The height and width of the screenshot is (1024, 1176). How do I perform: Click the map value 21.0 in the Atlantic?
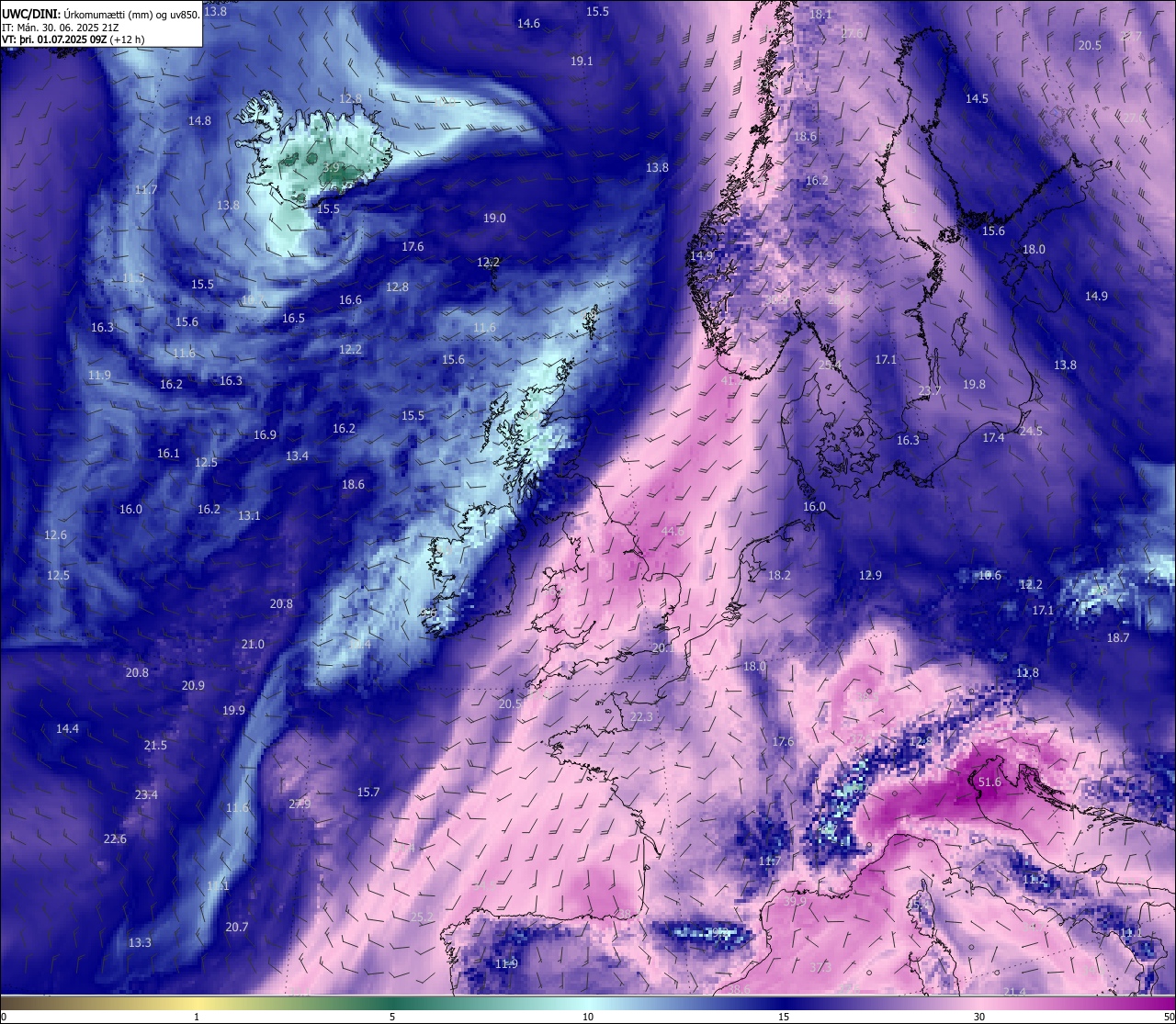253,645
